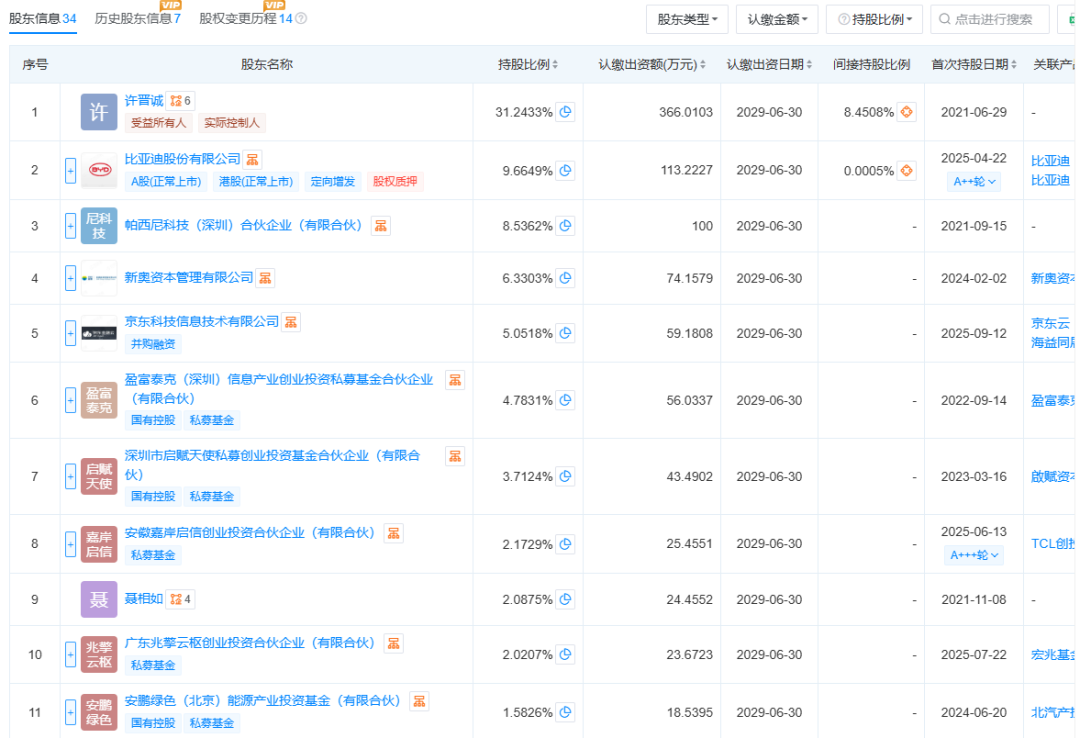Click the 许 shareholder avatar
The image size is (1080, 738).
tap(98, 113)
